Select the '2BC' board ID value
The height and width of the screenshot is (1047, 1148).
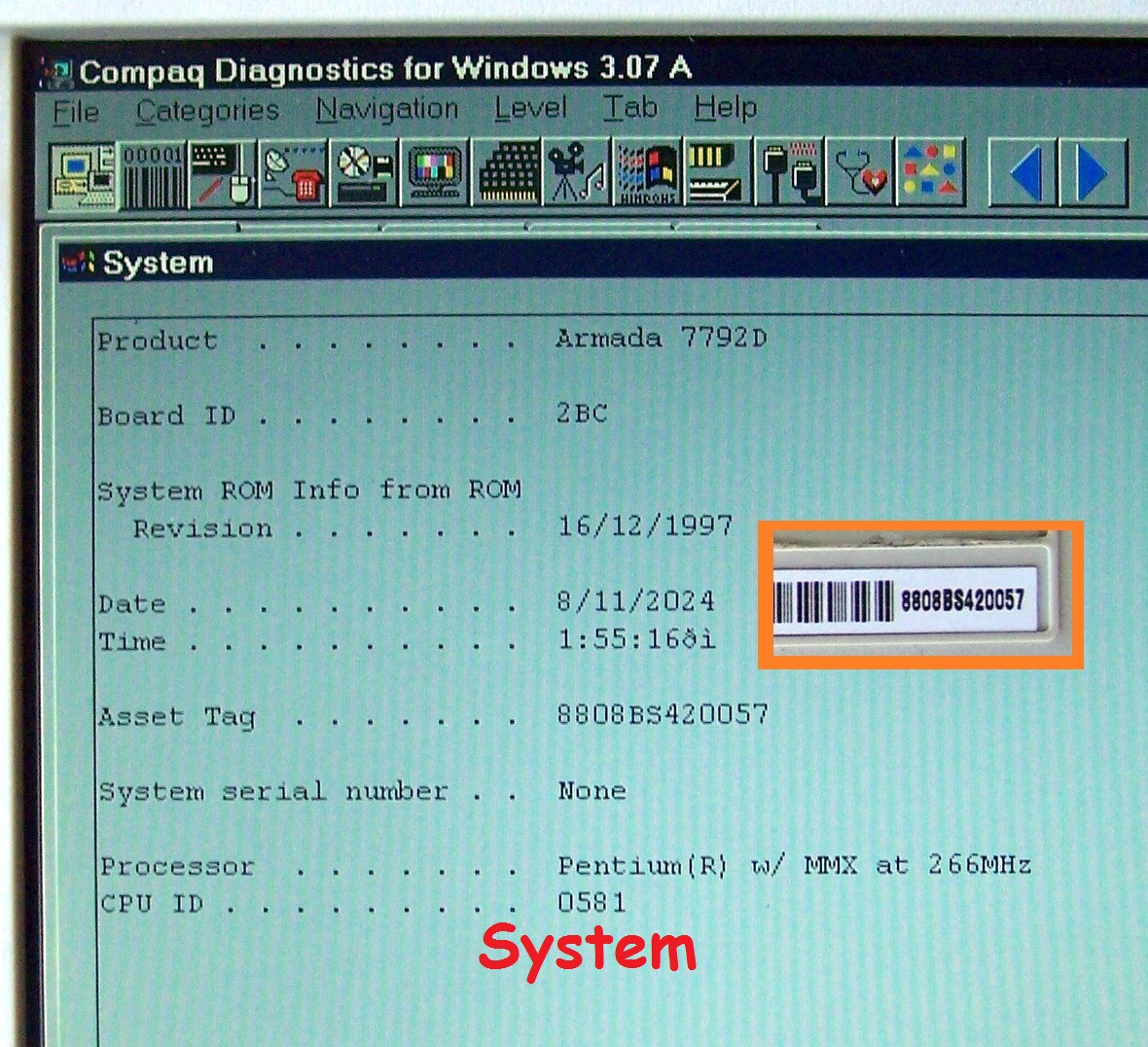[x=582, y=414]
